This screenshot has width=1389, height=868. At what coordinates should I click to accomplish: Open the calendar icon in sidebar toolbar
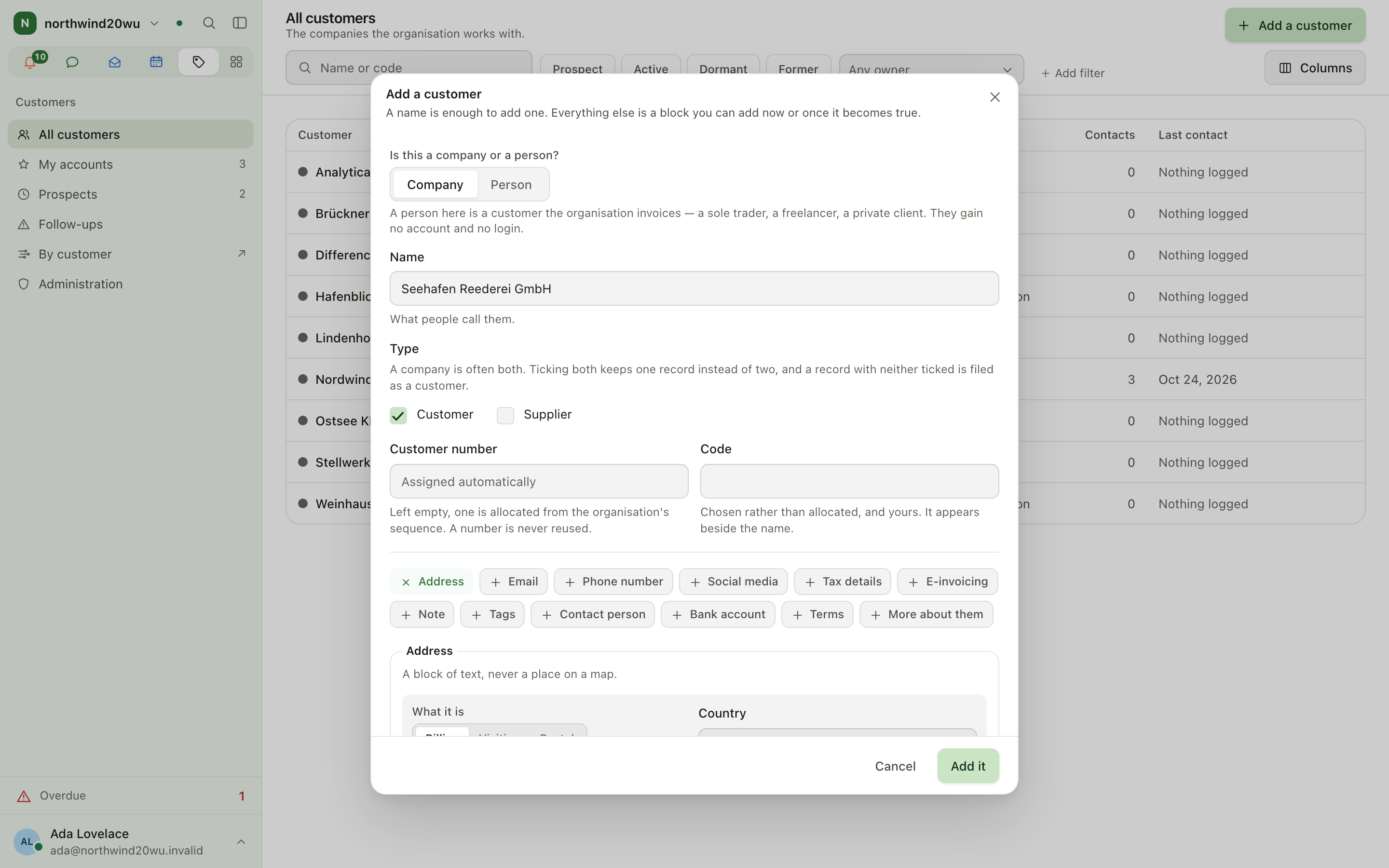coord(156,62)
